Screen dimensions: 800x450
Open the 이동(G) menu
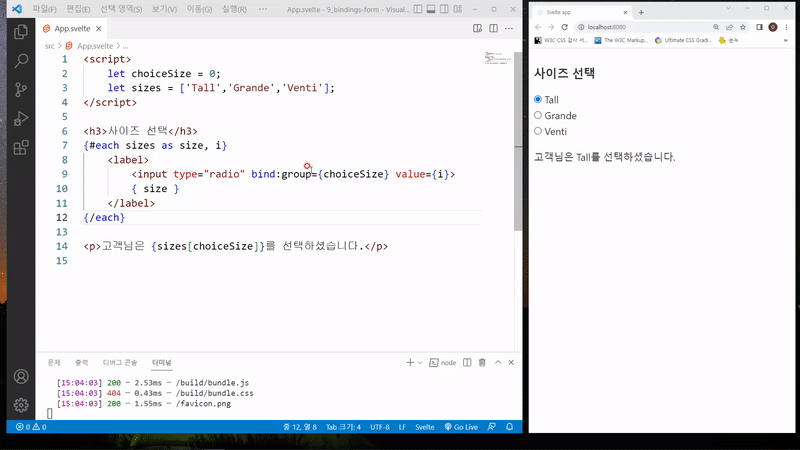point(199,9)
